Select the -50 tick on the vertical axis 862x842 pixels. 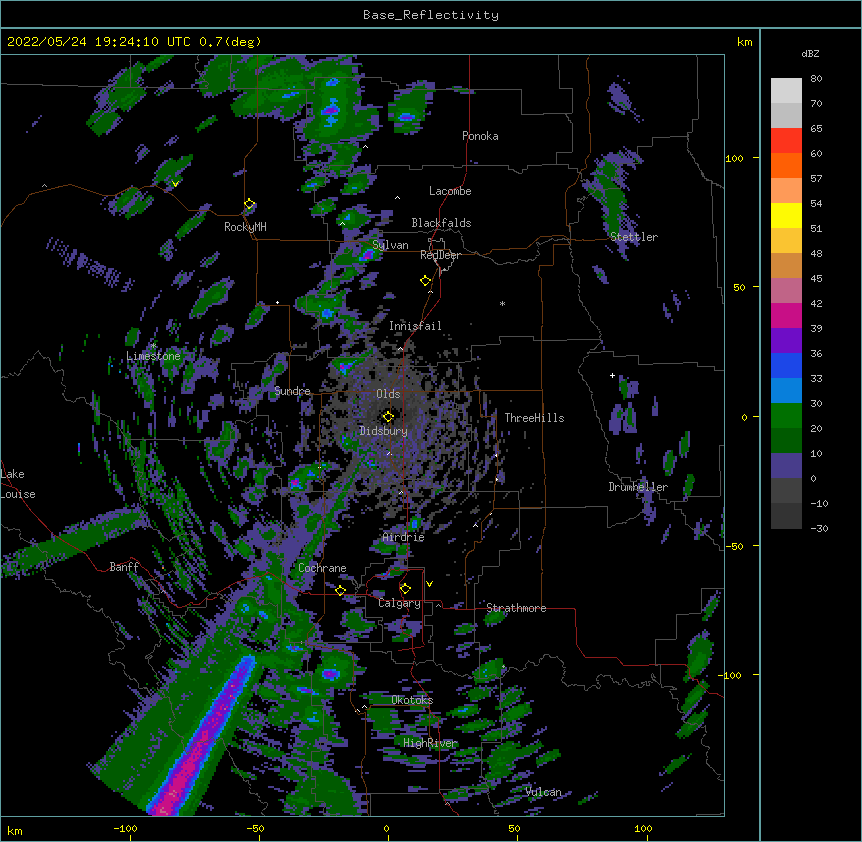point(734,546)
